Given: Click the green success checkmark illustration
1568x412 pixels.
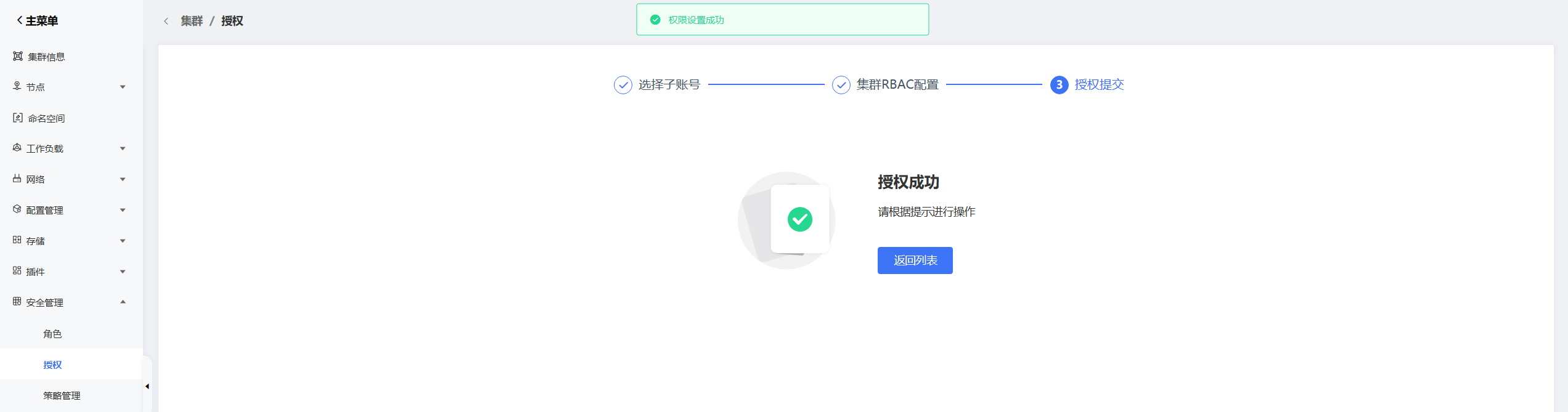Looking at the screenshot, I should (800, 219).
